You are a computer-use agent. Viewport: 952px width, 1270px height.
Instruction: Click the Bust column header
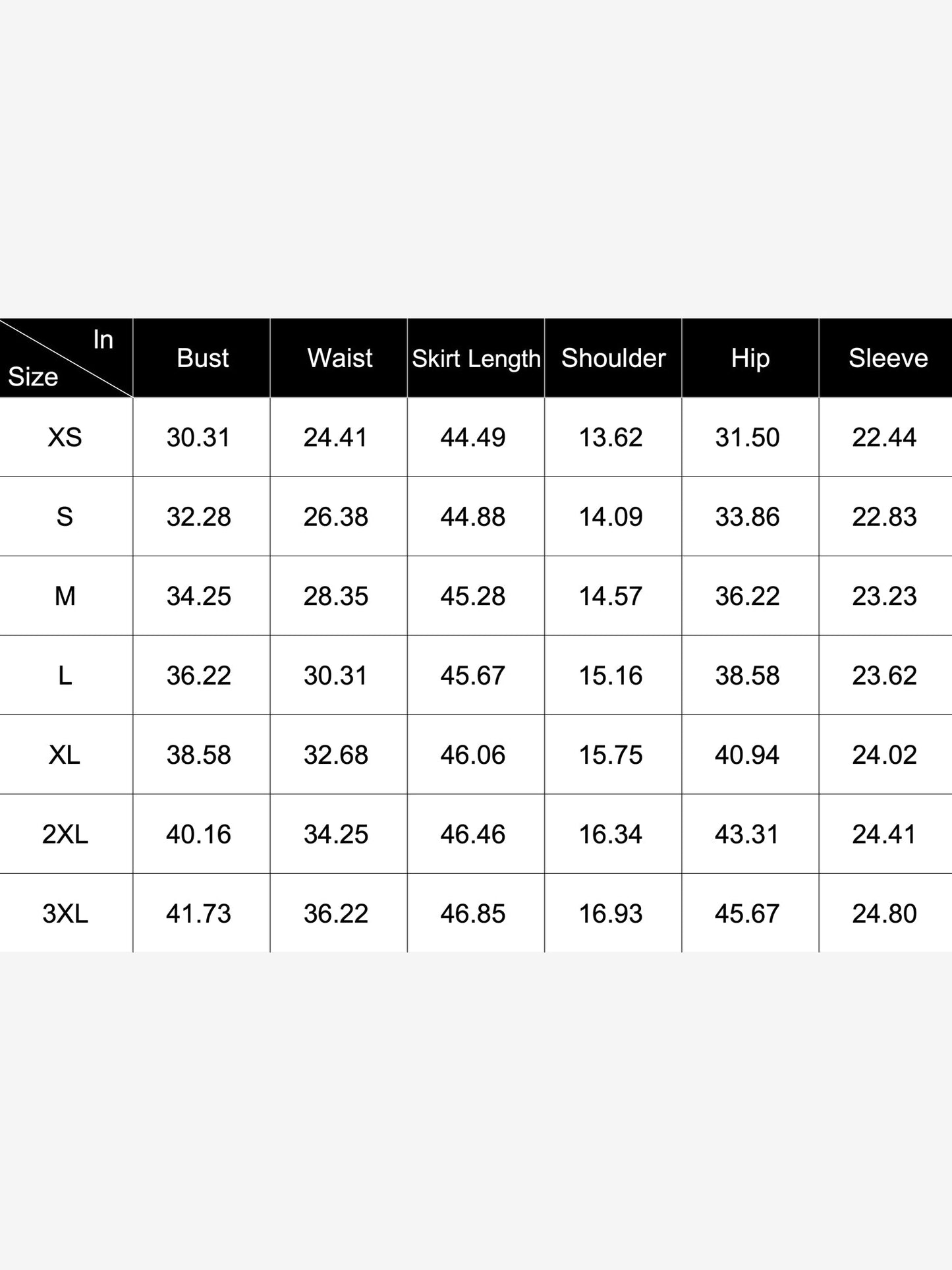202,358
